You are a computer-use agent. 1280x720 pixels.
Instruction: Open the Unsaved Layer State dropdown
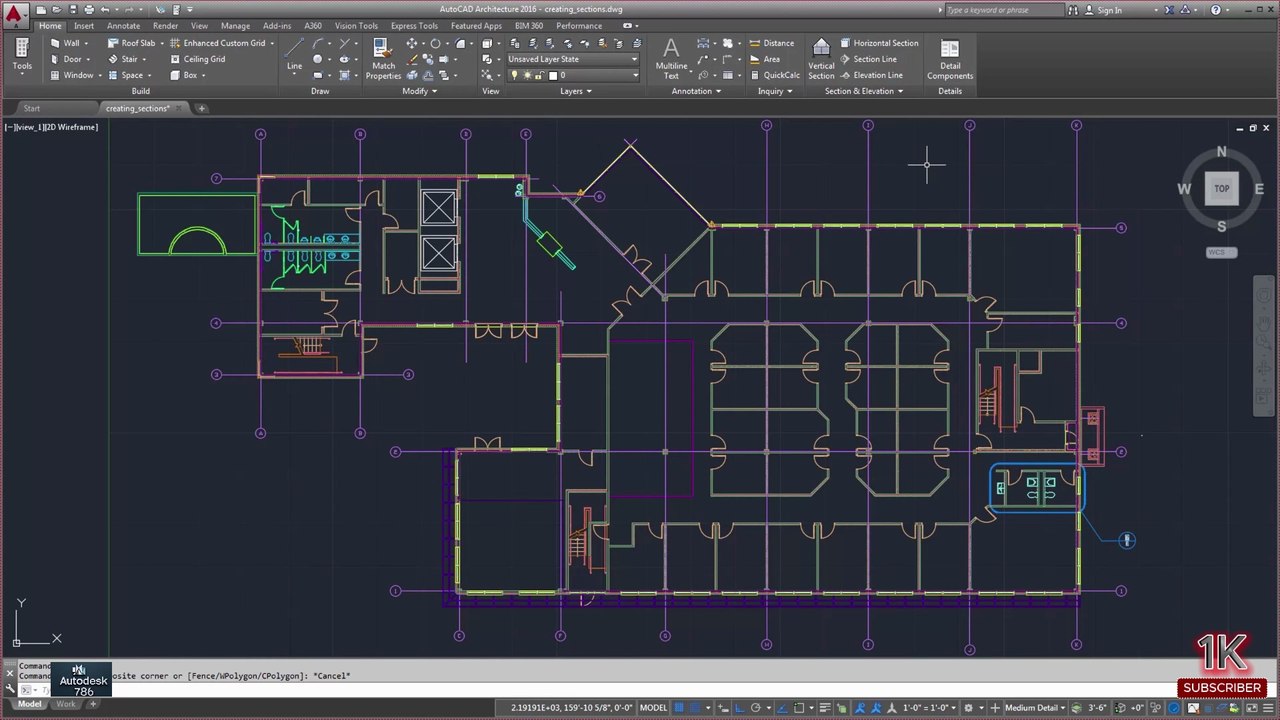[572, 59]
